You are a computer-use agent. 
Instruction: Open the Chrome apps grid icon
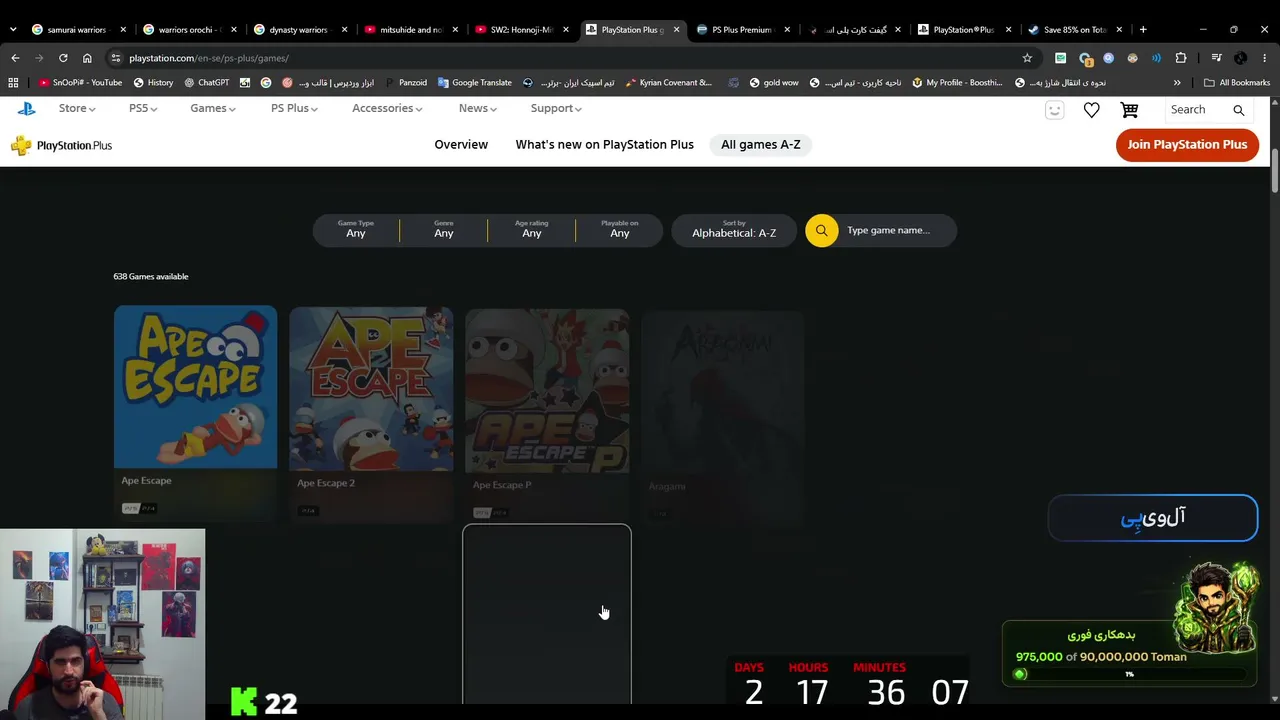tap(13, 83)
